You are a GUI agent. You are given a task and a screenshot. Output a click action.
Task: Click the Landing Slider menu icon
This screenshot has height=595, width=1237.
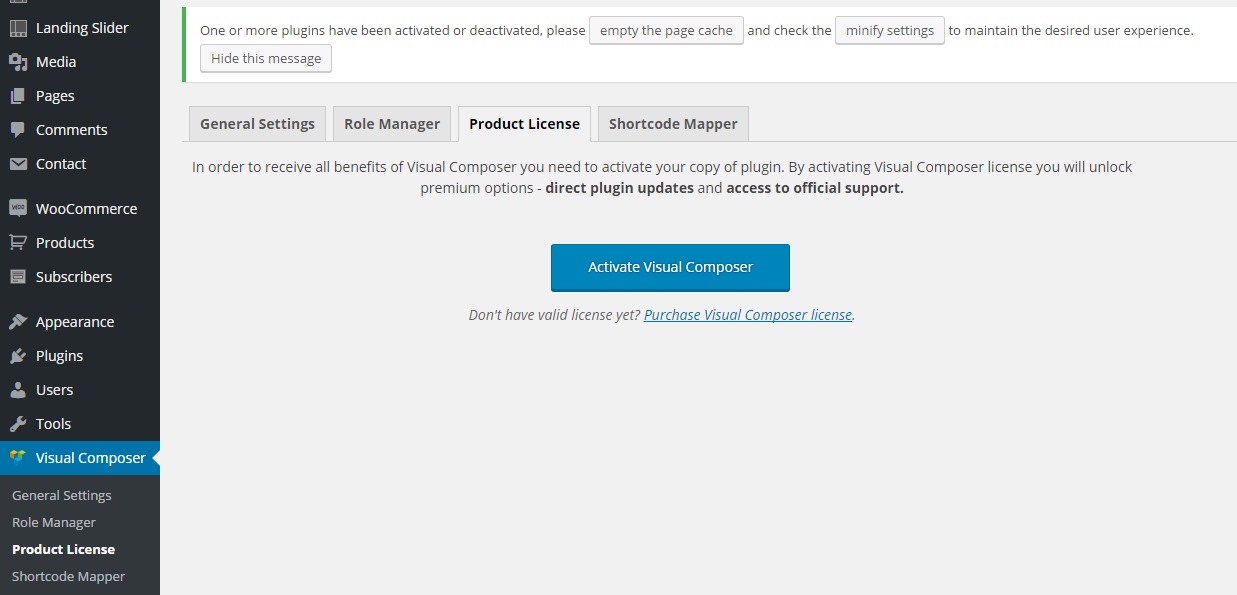pyautogui.click(x=17, y=28)
